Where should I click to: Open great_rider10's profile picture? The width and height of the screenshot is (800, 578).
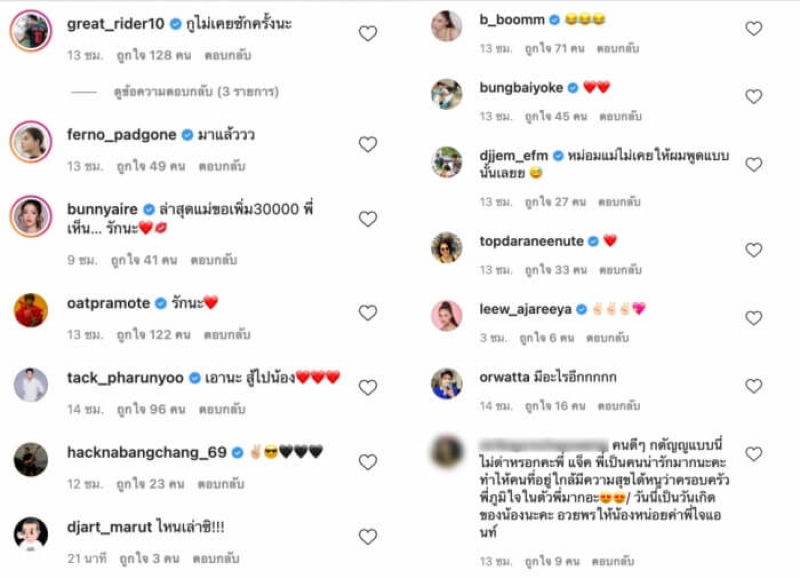click(31, 31)
